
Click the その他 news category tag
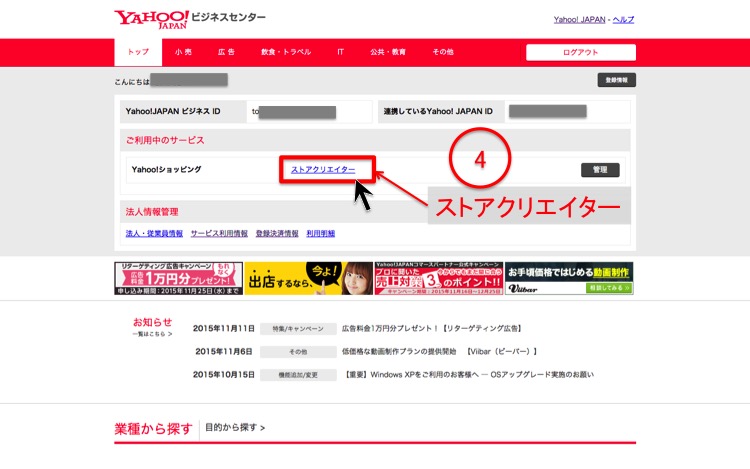pos(298,352)
